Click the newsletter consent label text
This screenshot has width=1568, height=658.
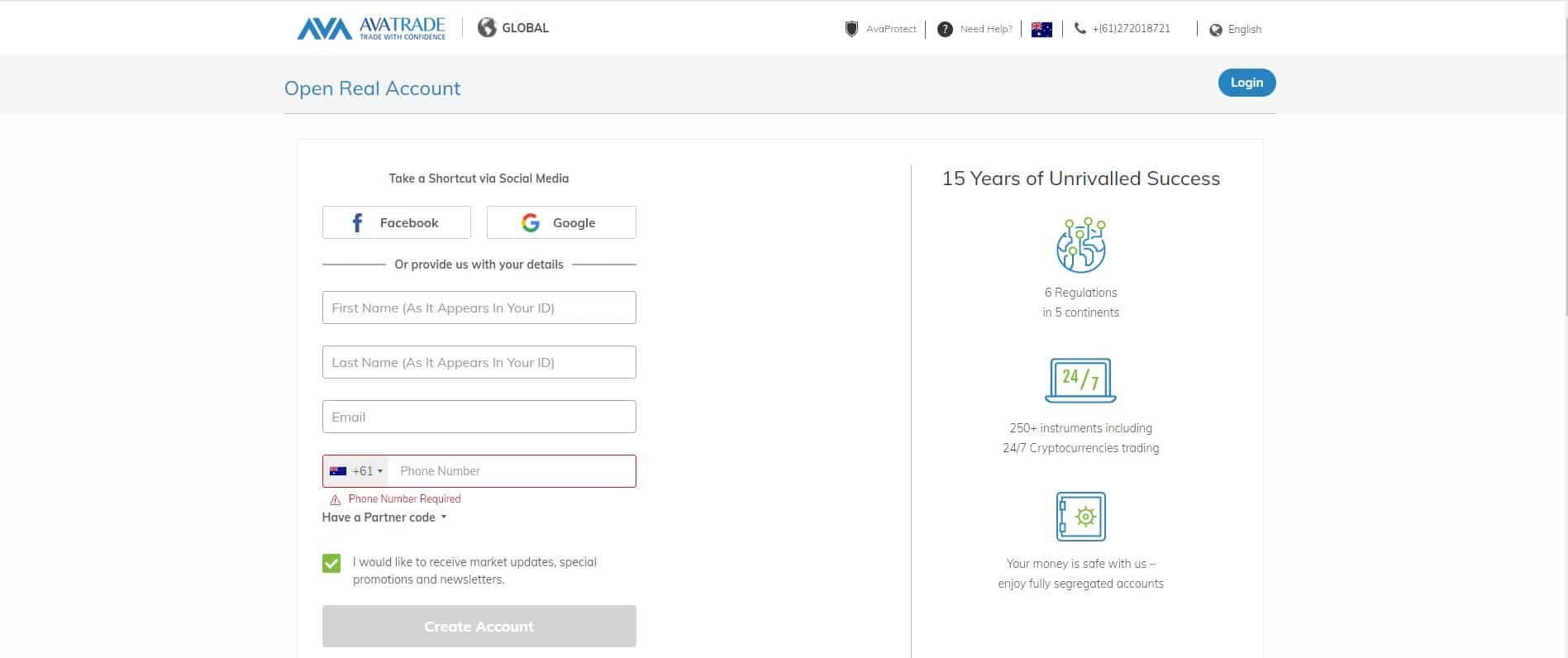click(x=475, y=570)
